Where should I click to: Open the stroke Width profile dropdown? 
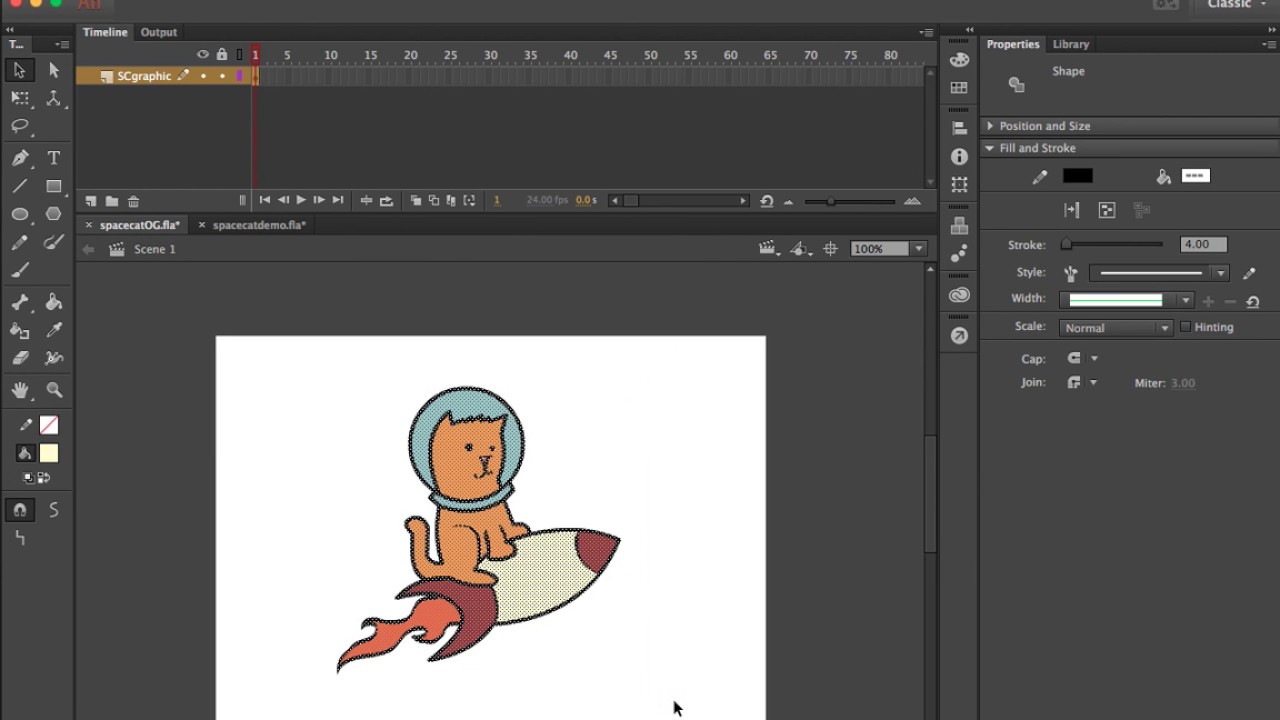1127,300
